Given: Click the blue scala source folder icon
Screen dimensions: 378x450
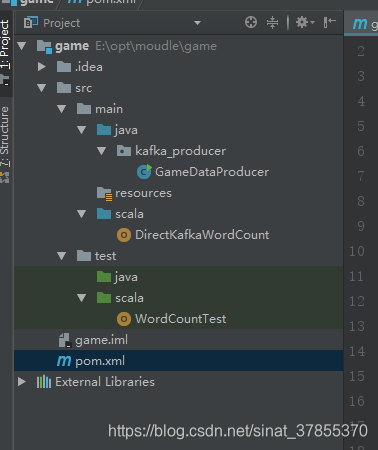Looking at the screenshot, I should (104, 214).
